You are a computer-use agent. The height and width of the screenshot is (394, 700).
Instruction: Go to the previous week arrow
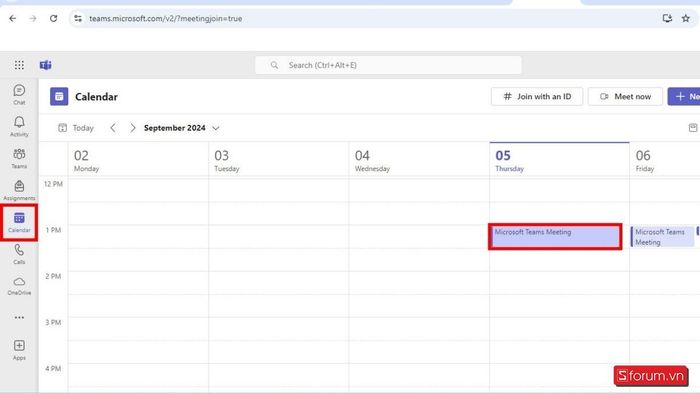[x=113, y=128]
